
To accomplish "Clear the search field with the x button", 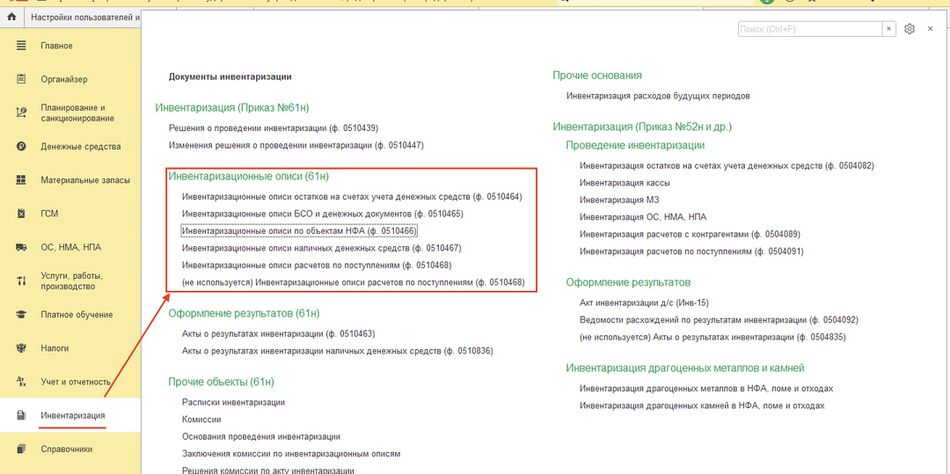I will pos(889,30).
